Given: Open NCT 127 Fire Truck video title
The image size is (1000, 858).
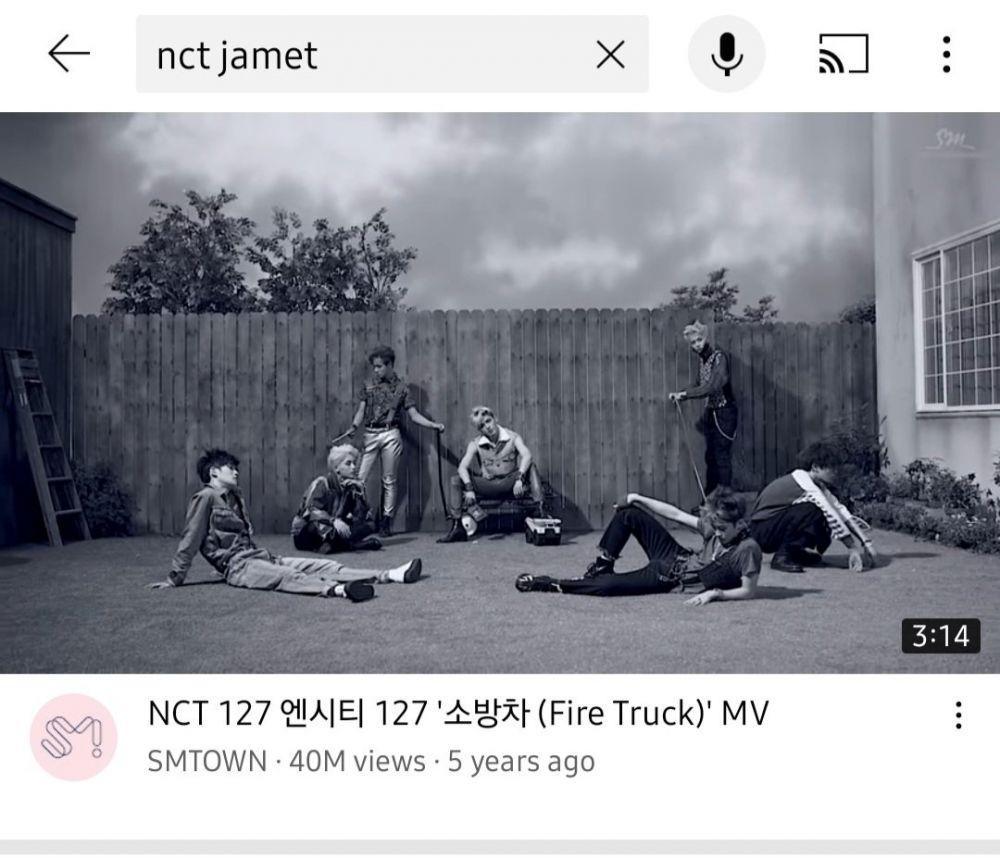Looking at the screenshot, I should tap(458, 713).
